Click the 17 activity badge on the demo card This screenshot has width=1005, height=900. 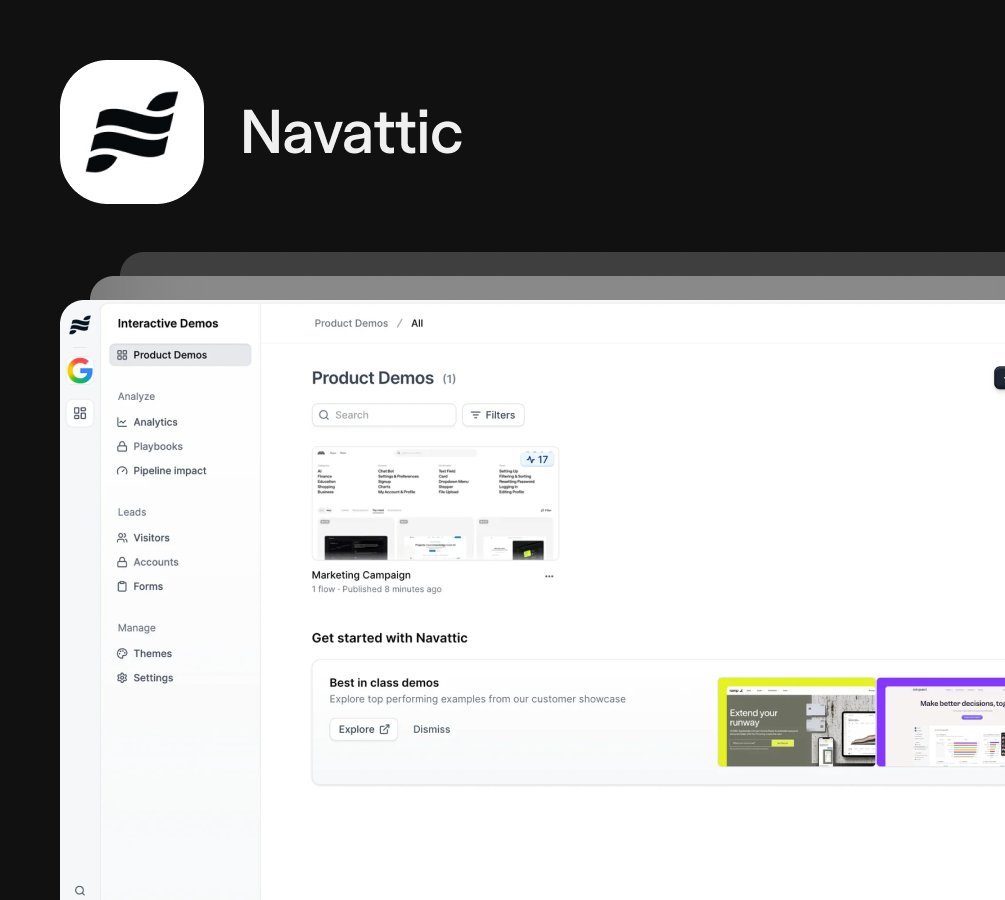[537, 459]
